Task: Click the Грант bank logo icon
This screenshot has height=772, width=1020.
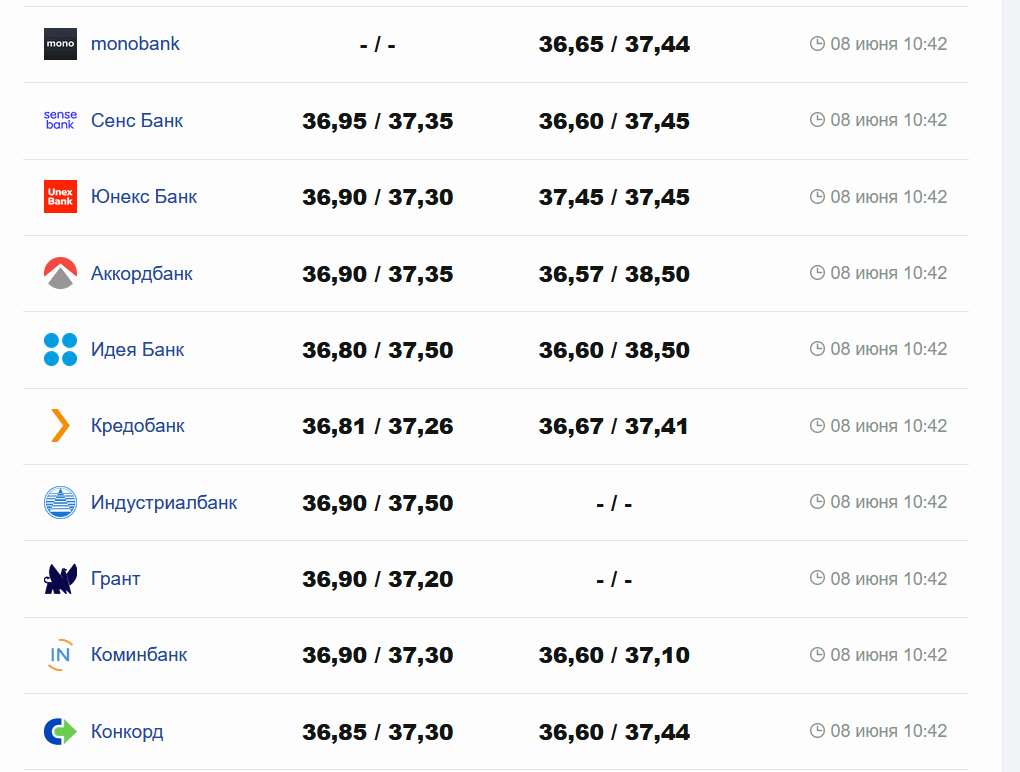Action: (60, 579)
